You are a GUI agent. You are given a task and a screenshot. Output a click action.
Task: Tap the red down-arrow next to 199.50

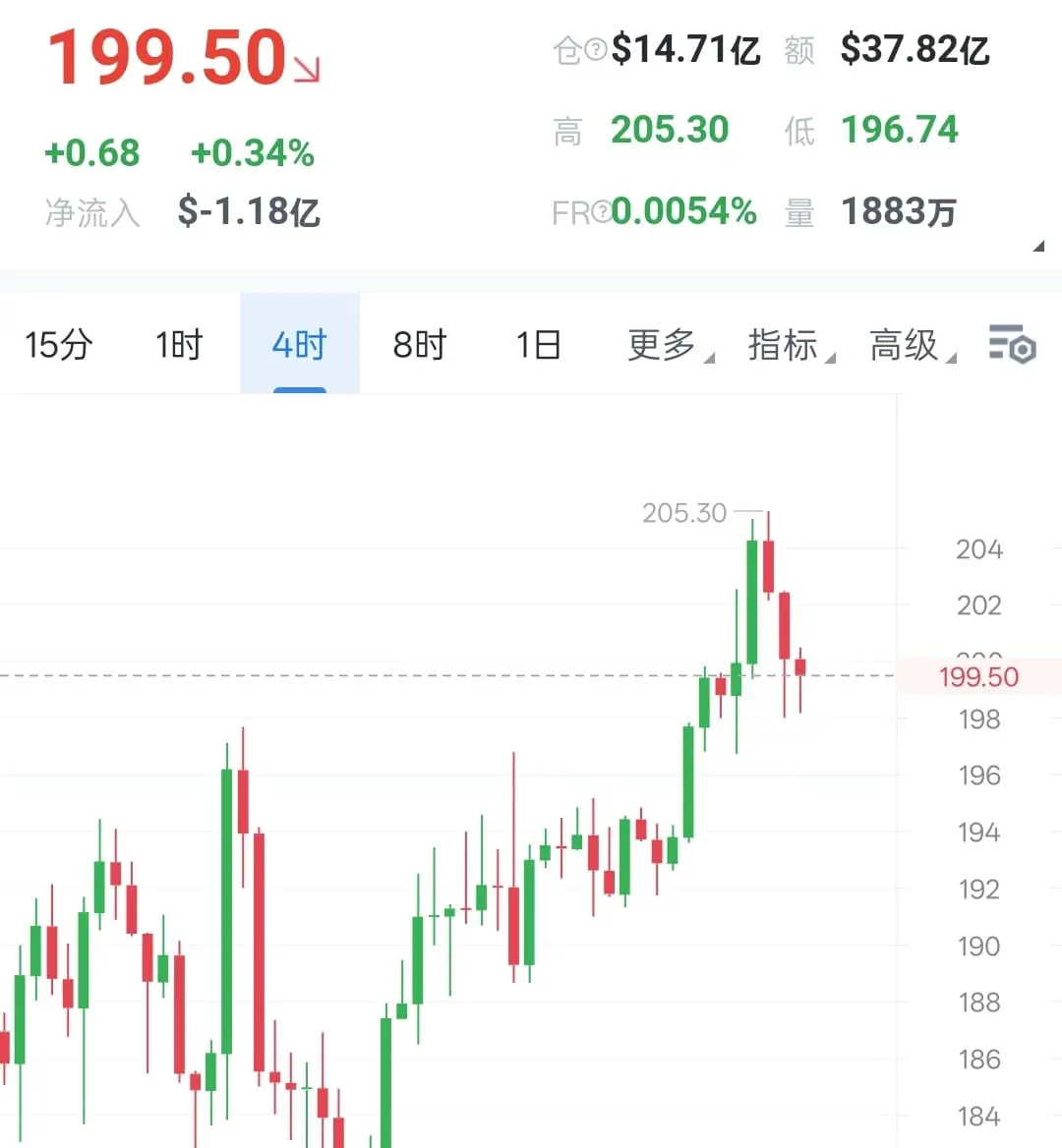coord(307,70)
